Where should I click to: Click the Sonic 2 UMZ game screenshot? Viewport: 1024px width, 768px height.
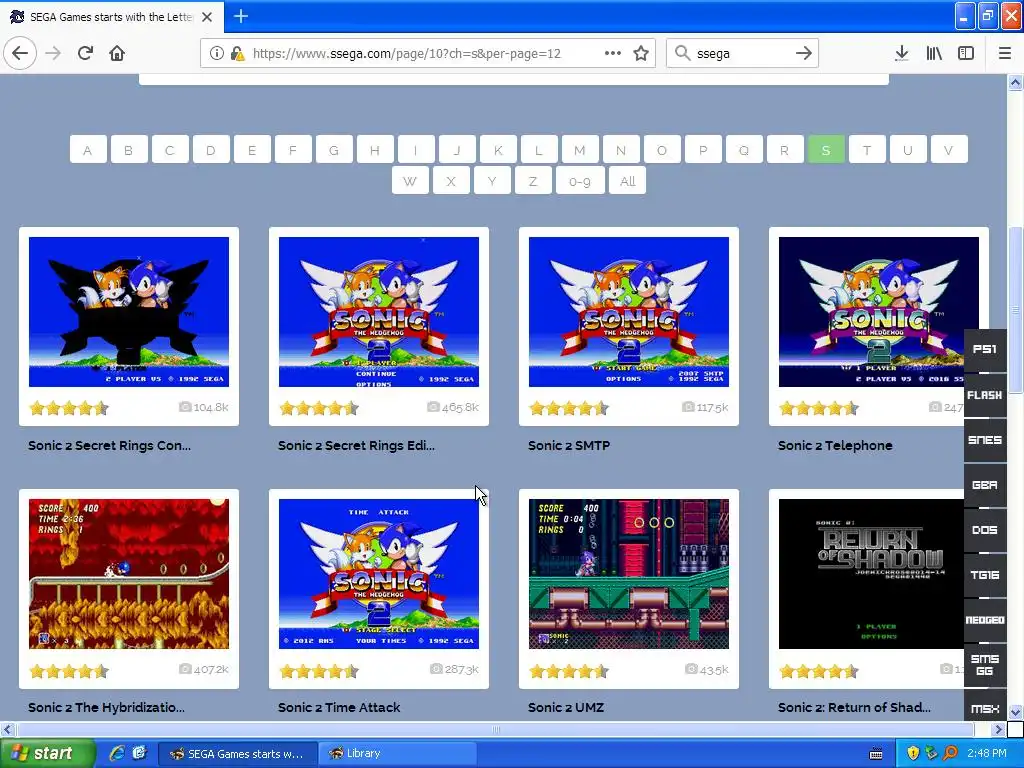click(628, 574)
